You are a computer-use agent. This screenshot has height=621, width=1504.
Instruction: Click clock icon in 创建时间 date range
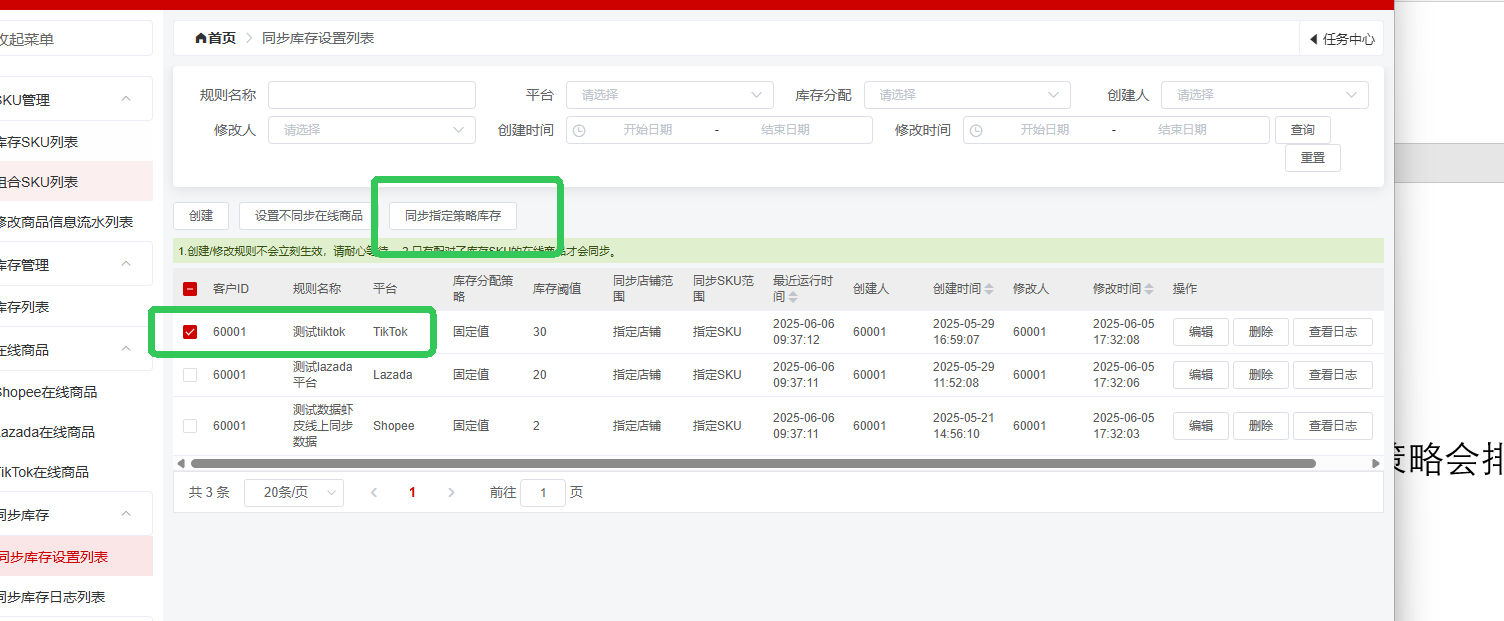pos(579,130)
